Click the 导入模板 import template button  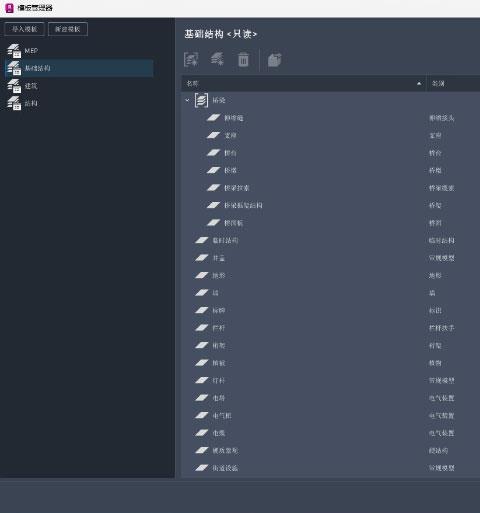(24, 29)
